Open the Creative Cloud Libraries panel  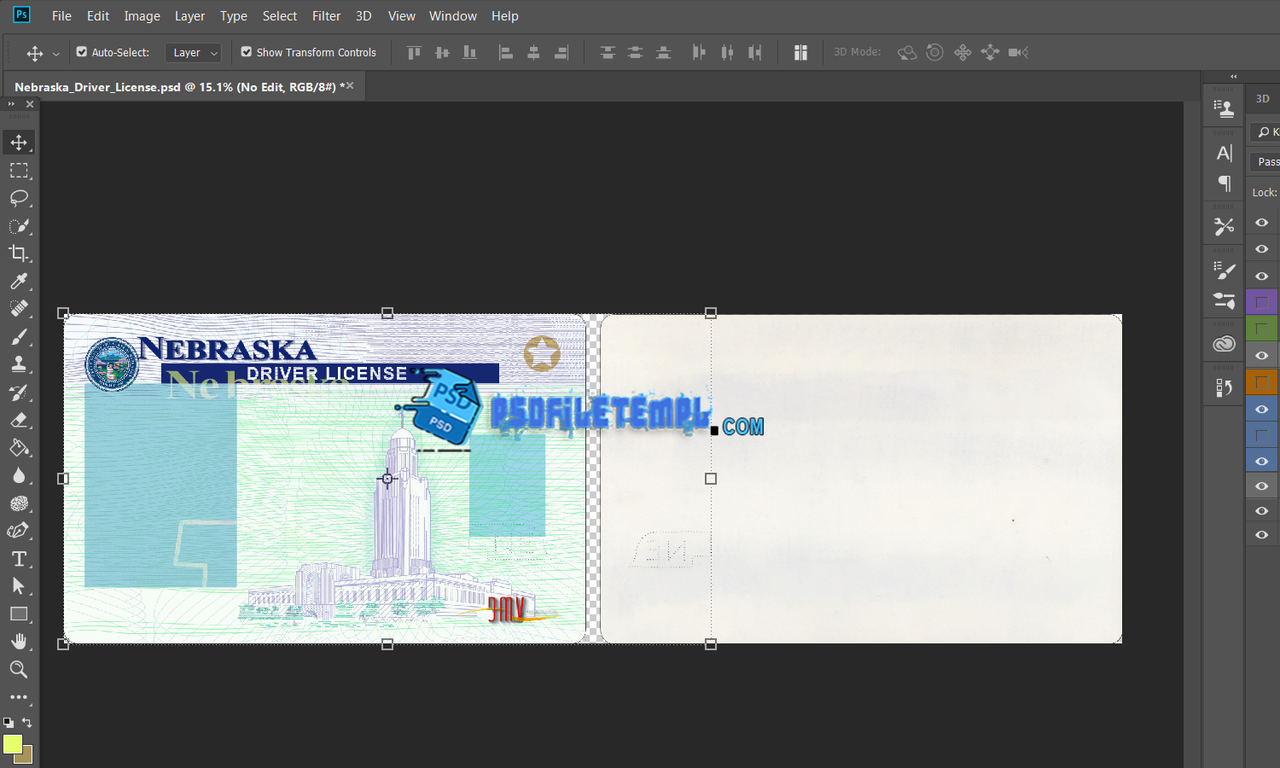(1224, 345)
